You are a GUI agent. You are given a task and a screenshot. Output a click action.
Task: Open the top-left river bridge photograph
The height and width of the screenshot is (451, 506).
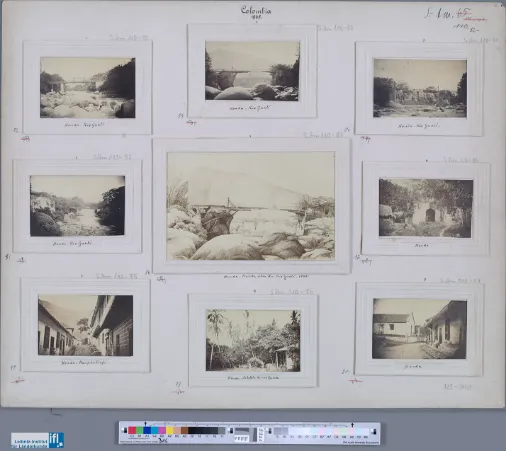point(88,88)
